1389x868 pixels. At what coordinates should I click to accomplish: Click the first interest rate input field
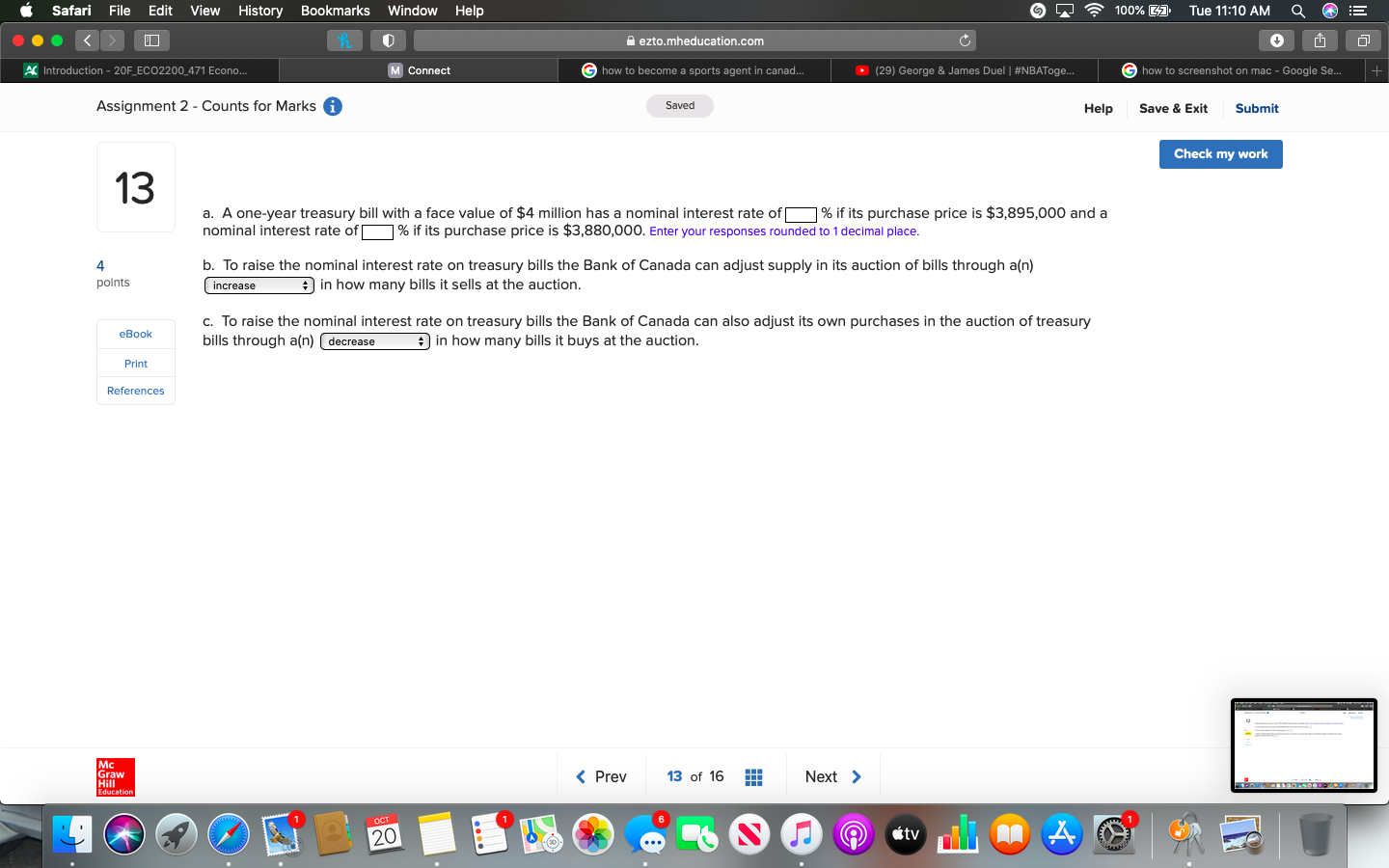click(x=800, y=214)
